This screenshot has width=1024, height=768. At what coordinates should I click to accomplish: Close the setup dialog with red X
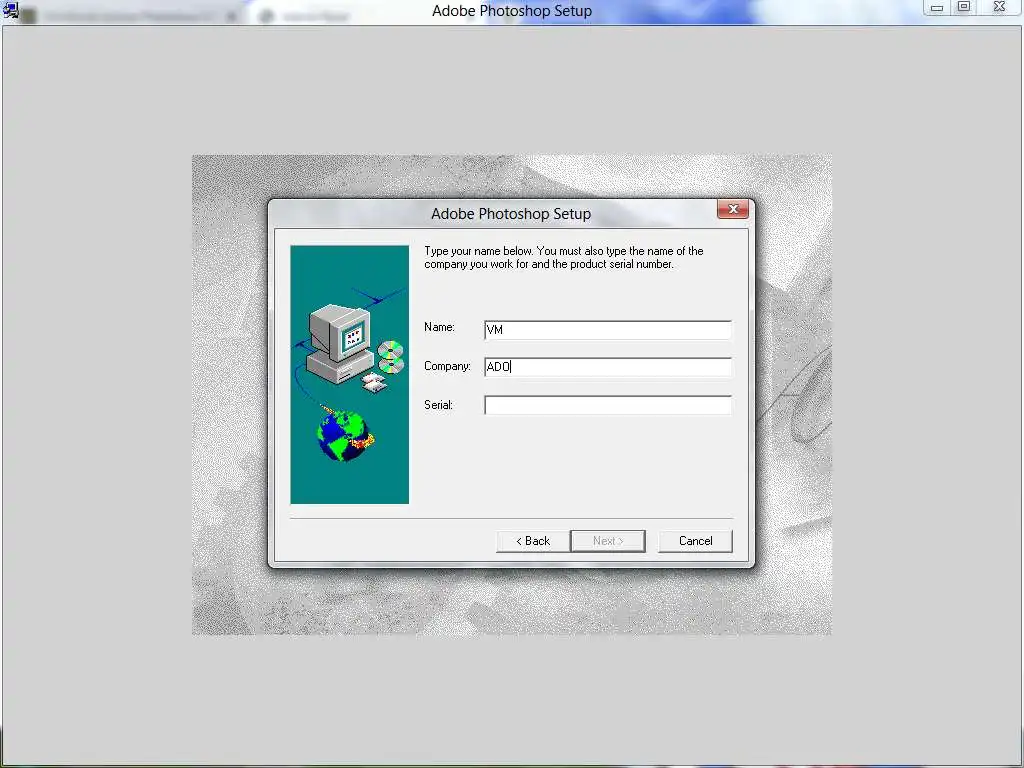pos(733,209)
